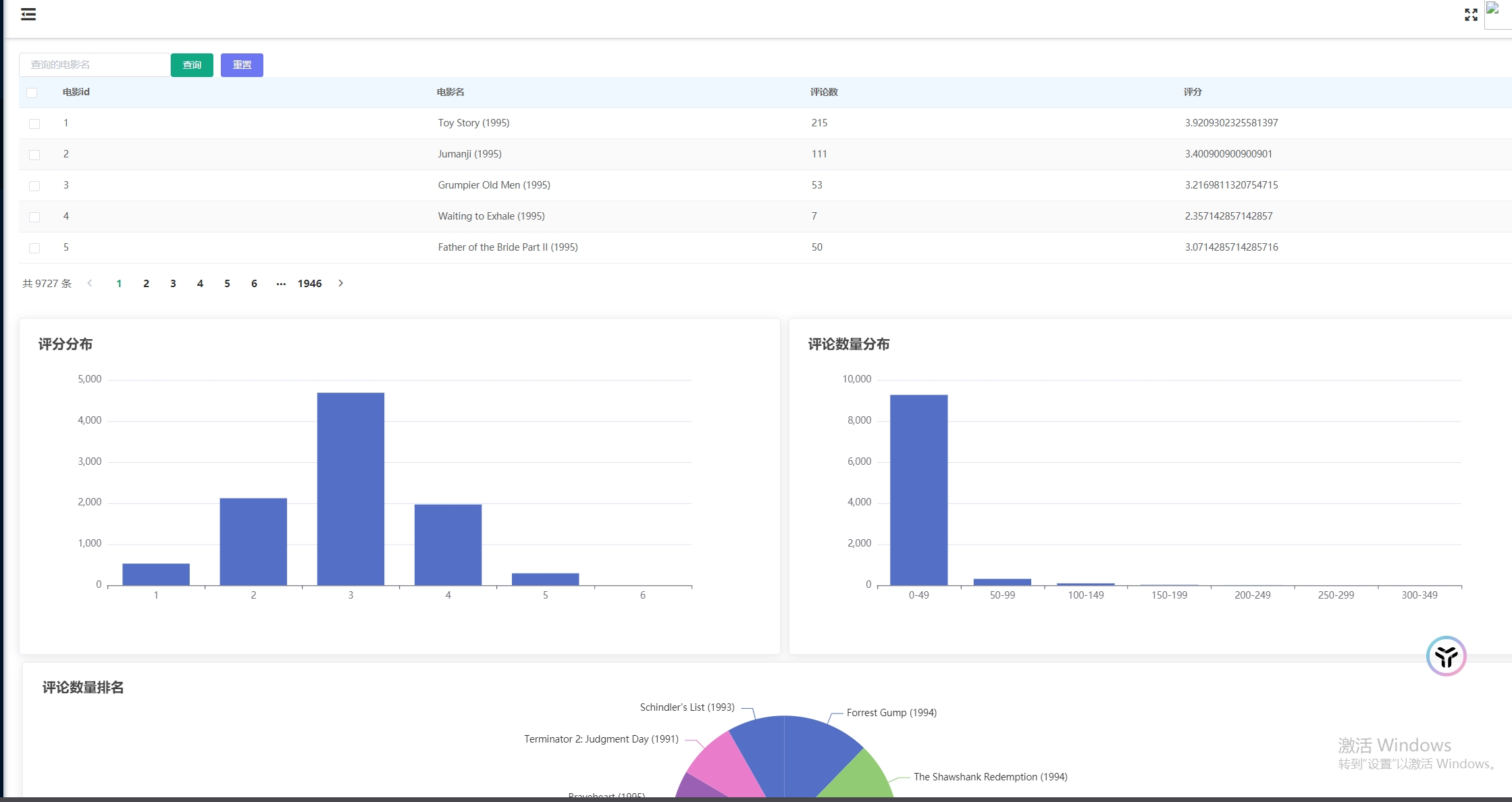Go to next page with right arrow
Image resolution: width=1512 pixels, height=802 pixels.
[341, 283]
